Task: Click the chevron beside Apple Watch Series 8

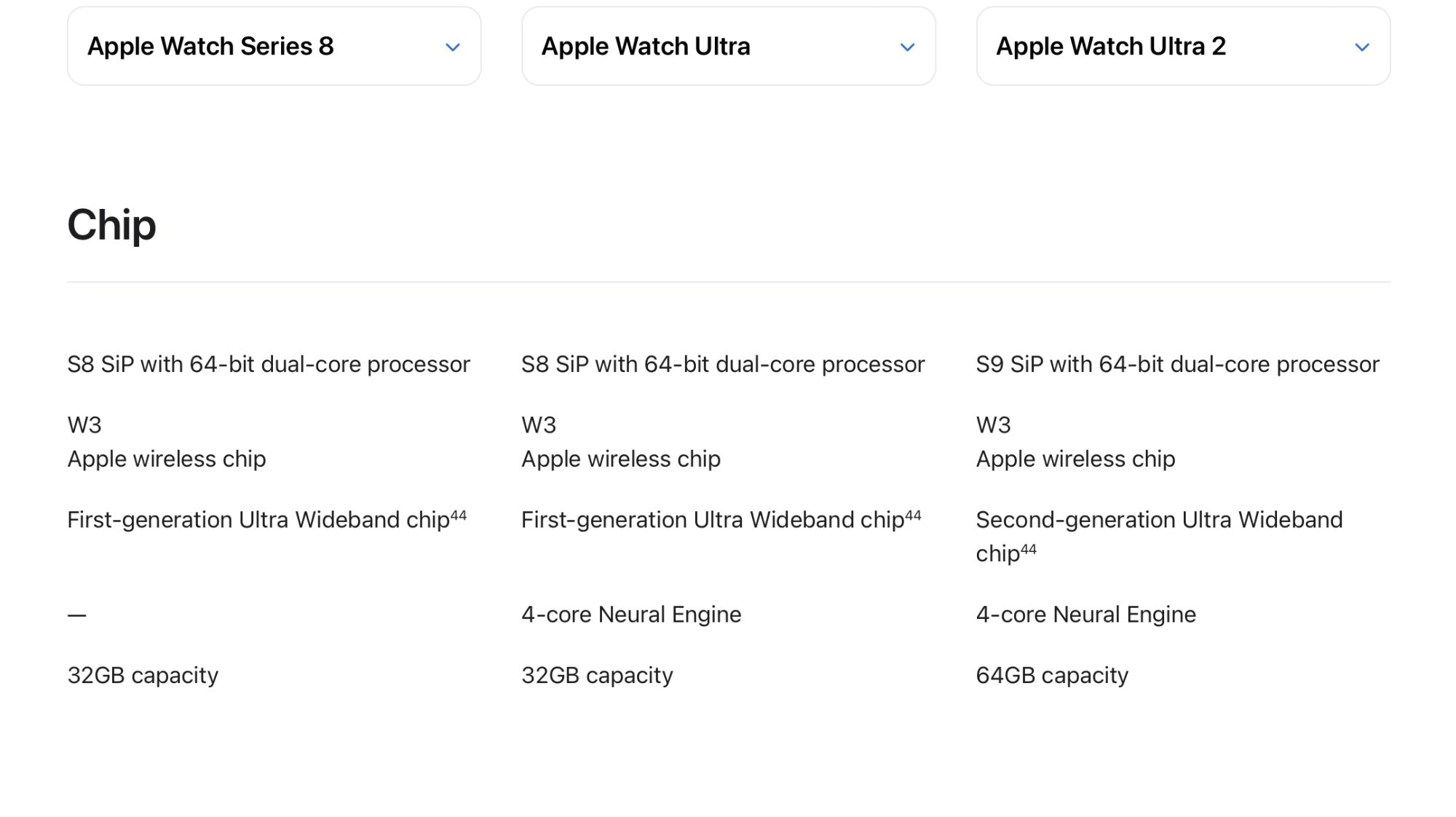Action: pos(453,47)
